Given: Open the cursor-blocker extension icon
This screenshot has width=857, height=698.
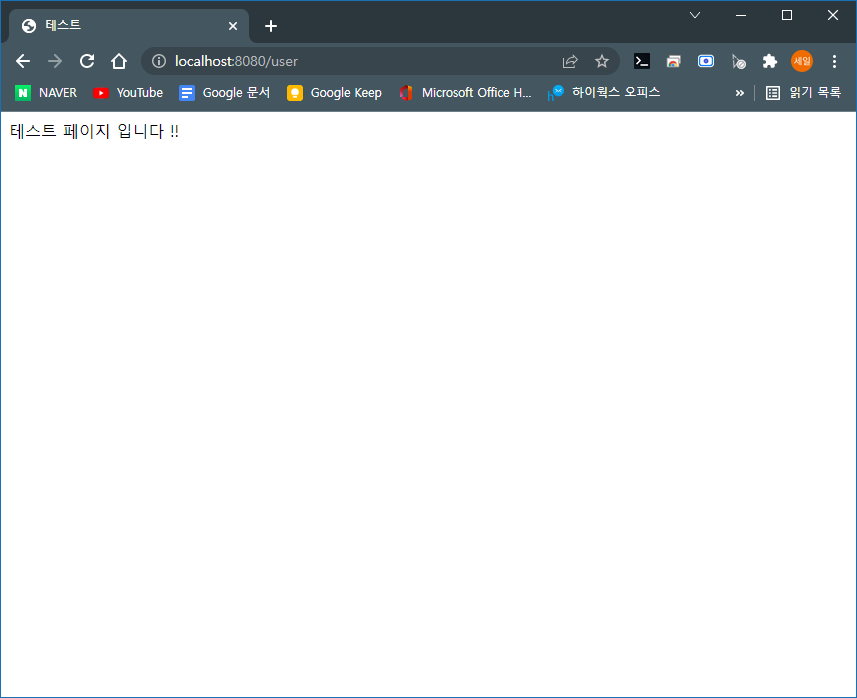Looking at the screenshot, I should 738,61.
